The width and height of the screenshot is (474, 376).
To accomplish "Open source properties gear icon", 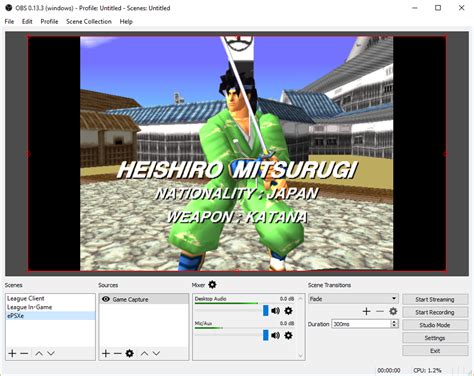I will (130, 353).
